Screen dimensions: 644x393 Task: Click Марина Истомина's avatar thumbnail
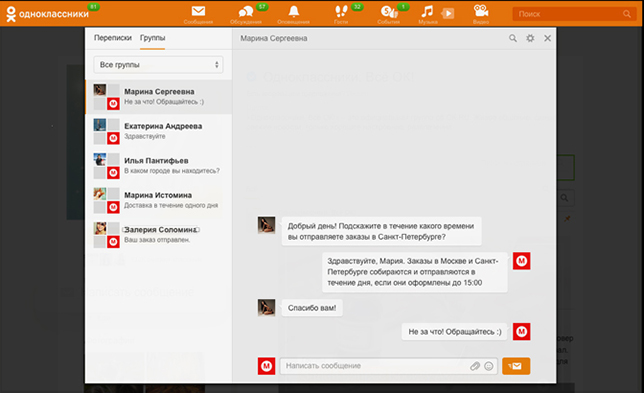point(100,193)
